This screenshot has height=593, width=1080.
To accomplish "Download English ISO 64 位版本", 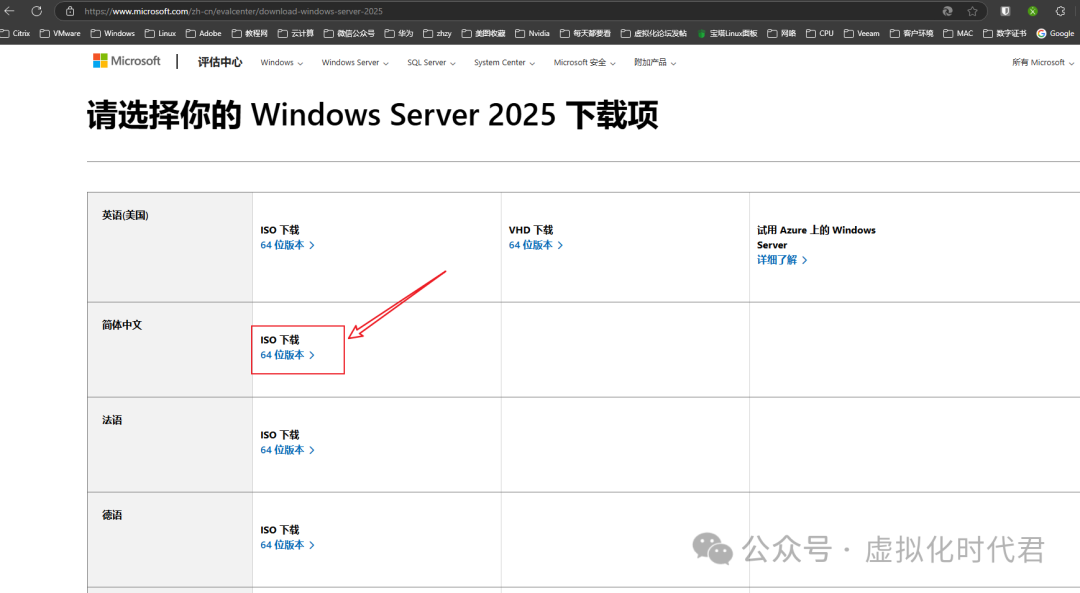I will click(287, 245).
